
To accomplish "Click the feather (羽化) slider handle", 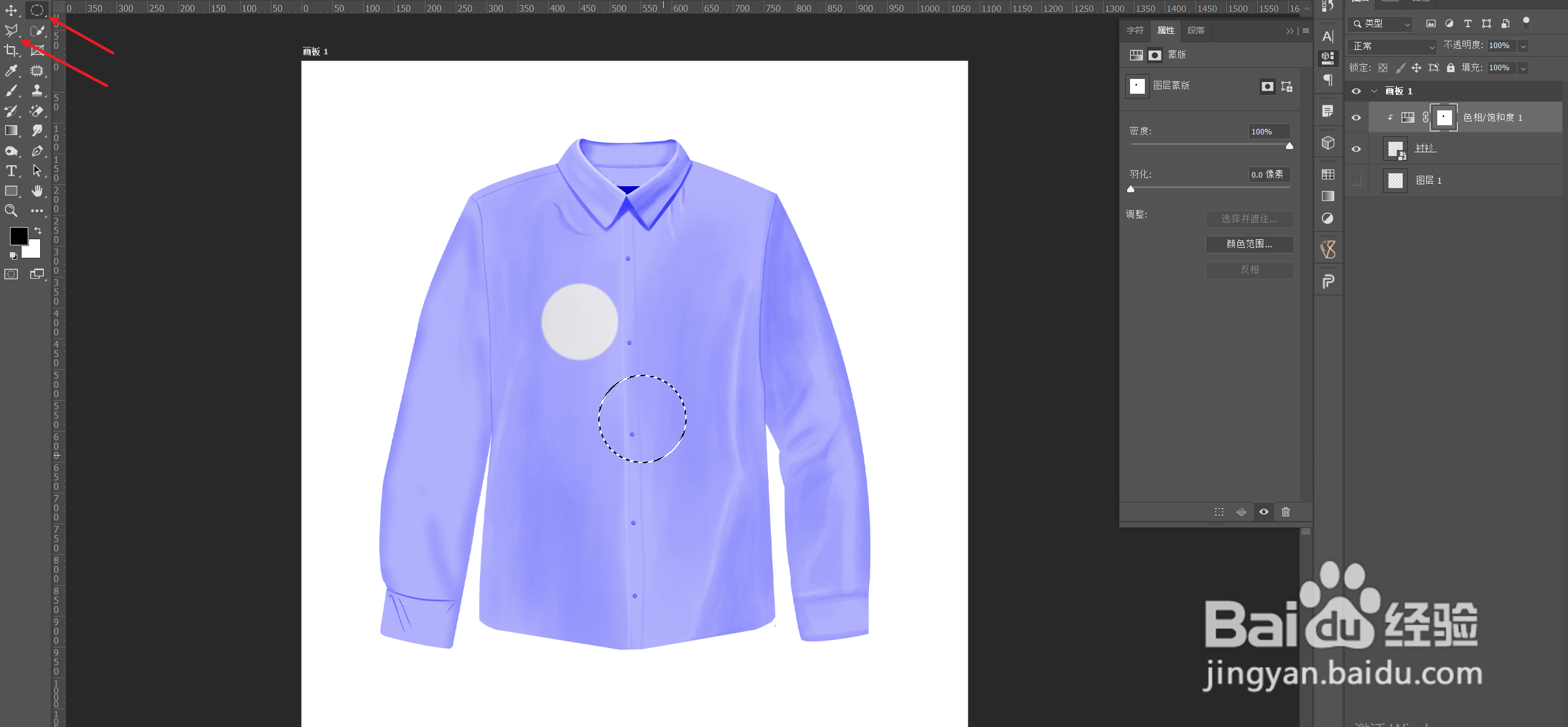I will pyautogui.click(x=1131, y=189).
